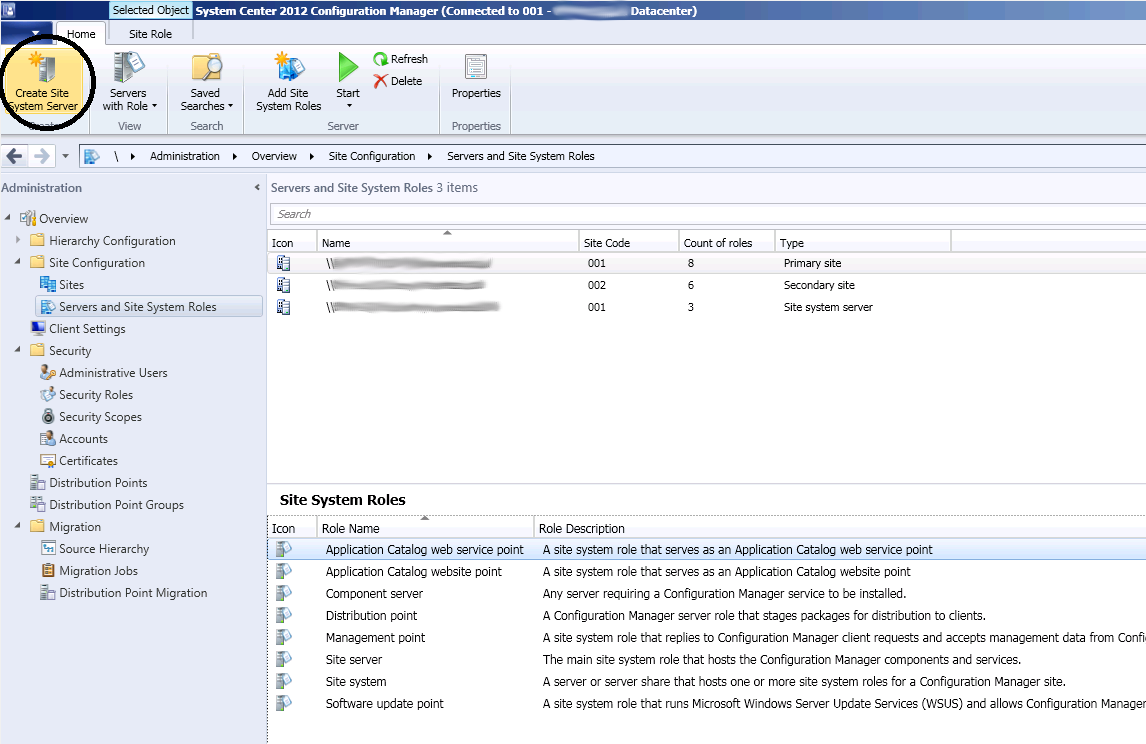Collapse the Overview tree node
This screenshot has height=744, width=1146.
(x=8, y=218)
